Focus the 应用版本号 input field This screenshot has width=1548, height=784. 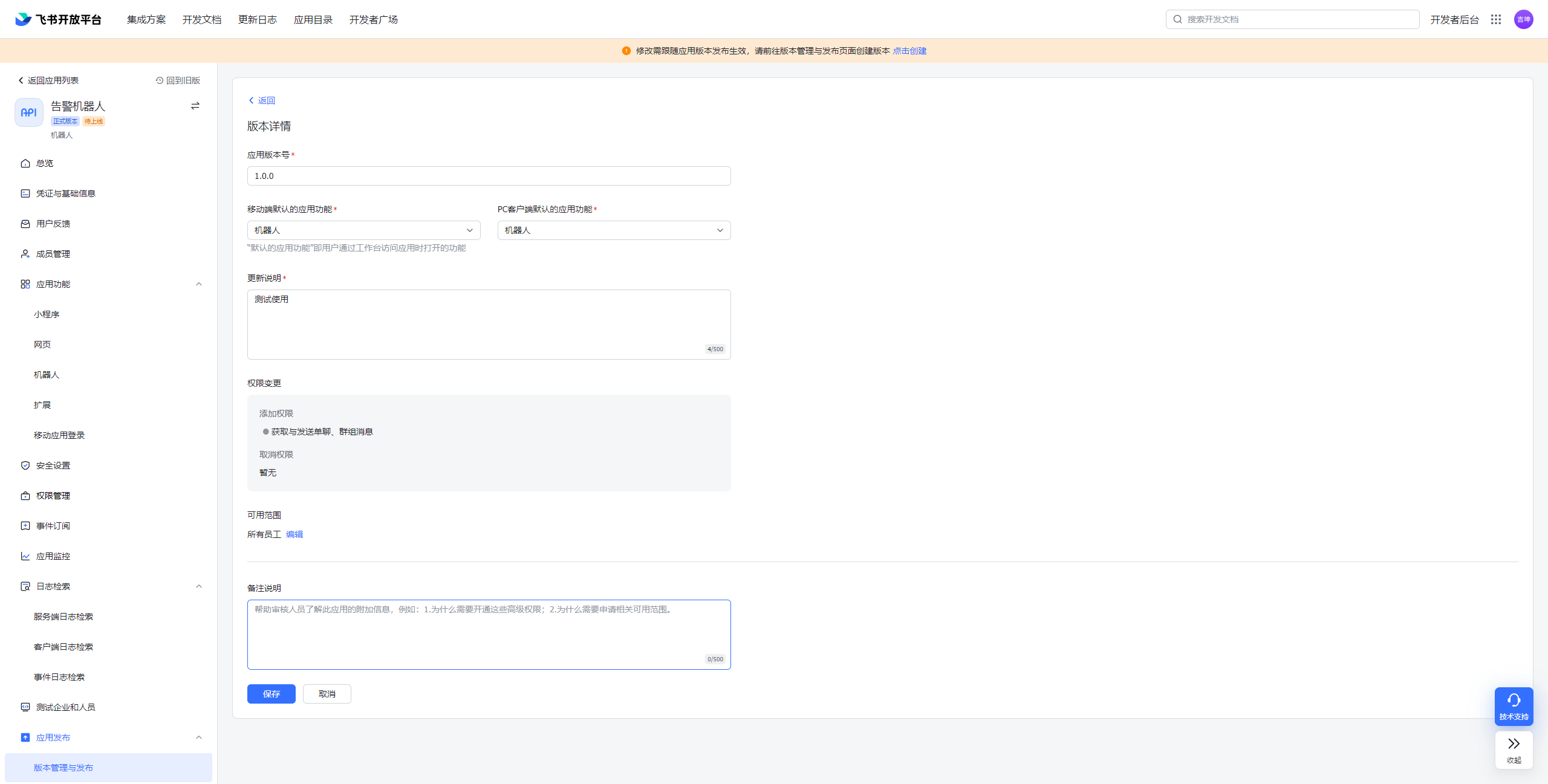pyautogui.click(x=489, y=176)
